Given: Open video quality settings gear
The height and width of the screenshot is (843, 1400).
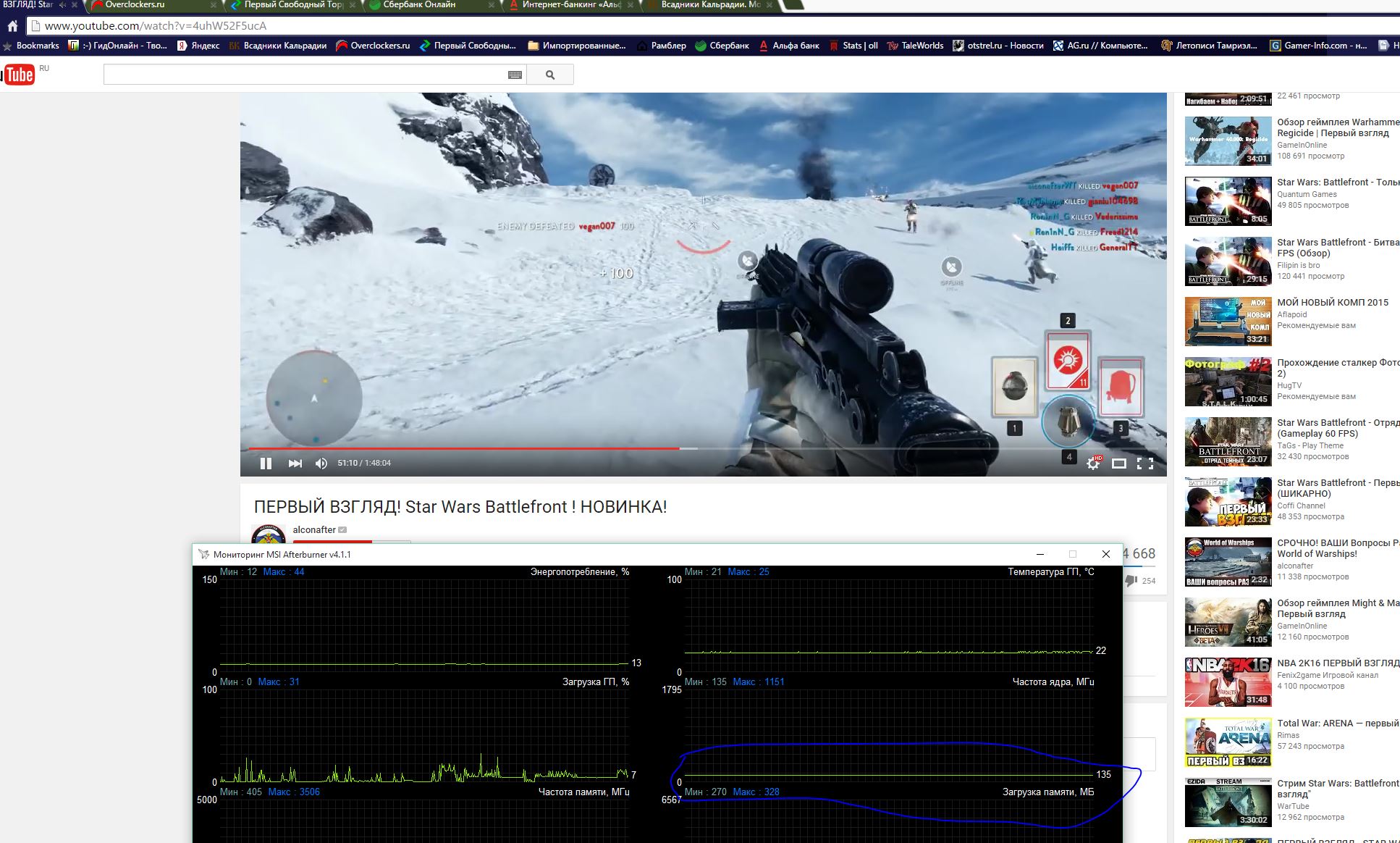Looking at the screenshot, I should 1092,464.
